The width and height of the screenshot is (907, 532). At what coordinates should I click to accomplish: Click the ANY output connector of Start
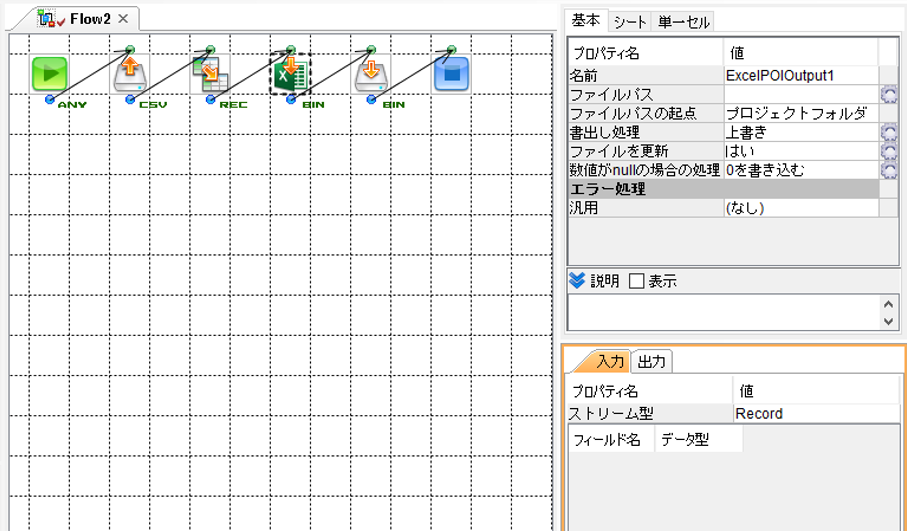[50, 100]
